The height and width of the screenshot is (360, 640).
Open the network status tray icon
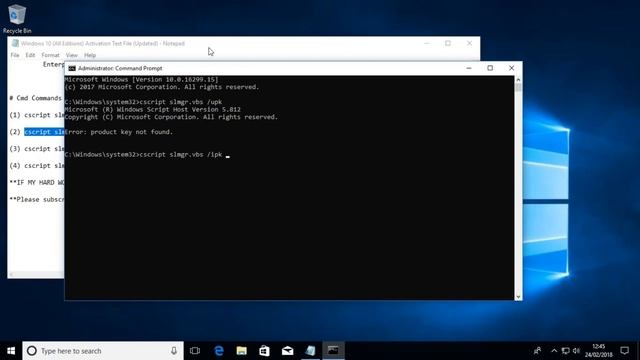pyautogui.click(x=565, y=351)
